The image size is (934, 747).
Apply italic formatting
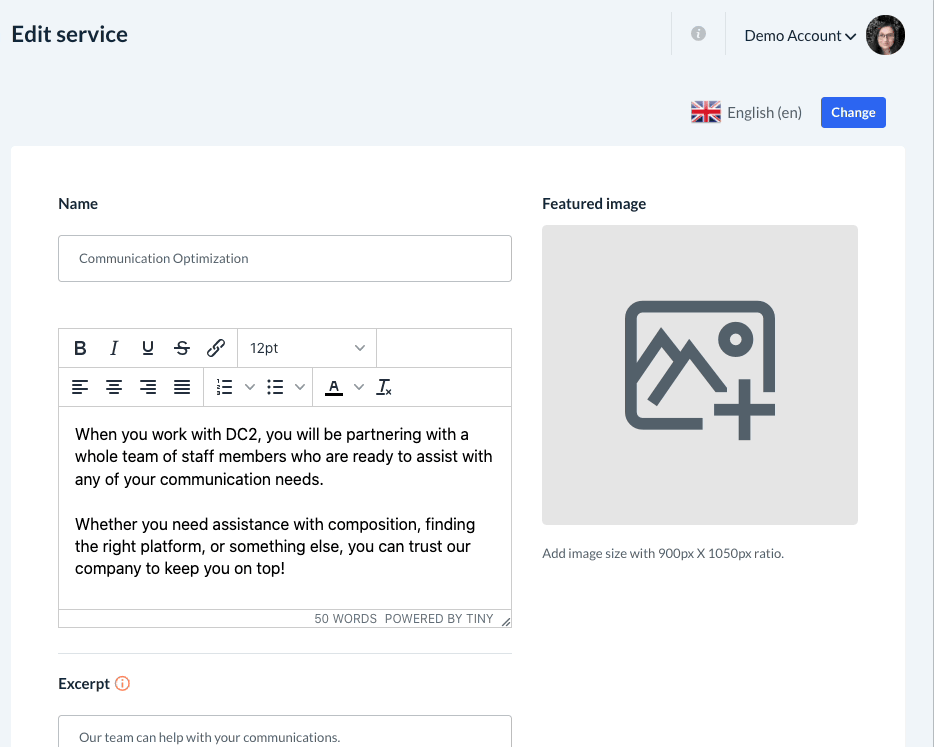pos(114,348)
